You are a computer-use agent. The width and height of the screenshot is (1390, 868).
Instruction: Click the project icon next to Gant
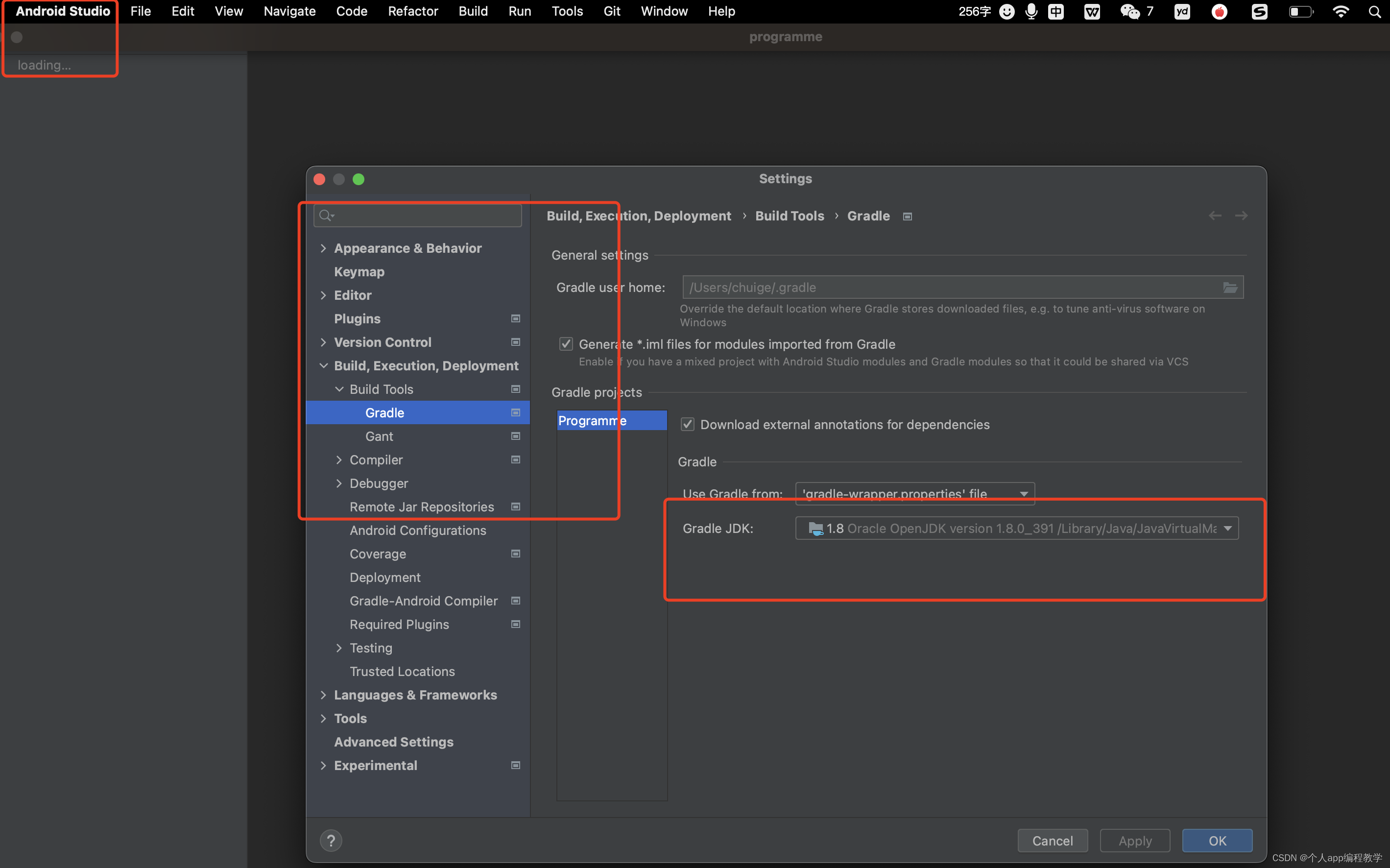[x=515, y=436]
